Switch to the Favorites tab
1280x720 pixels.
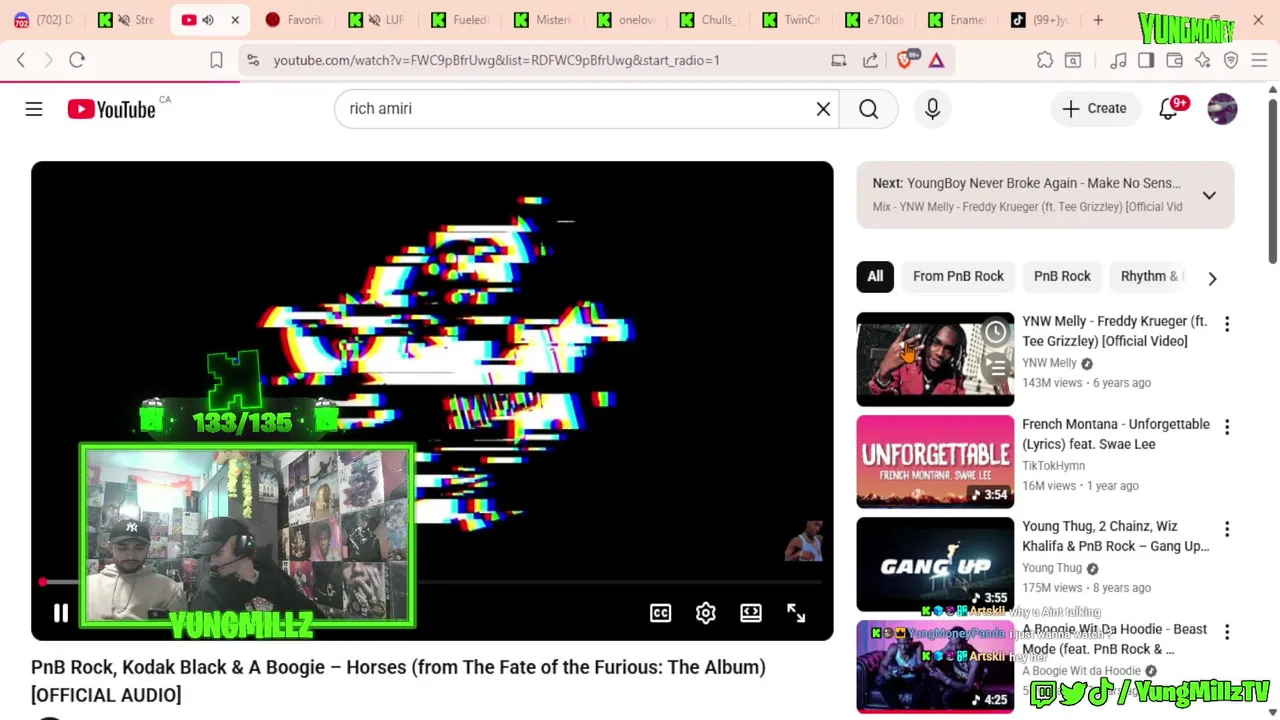[x=295, y=20]
